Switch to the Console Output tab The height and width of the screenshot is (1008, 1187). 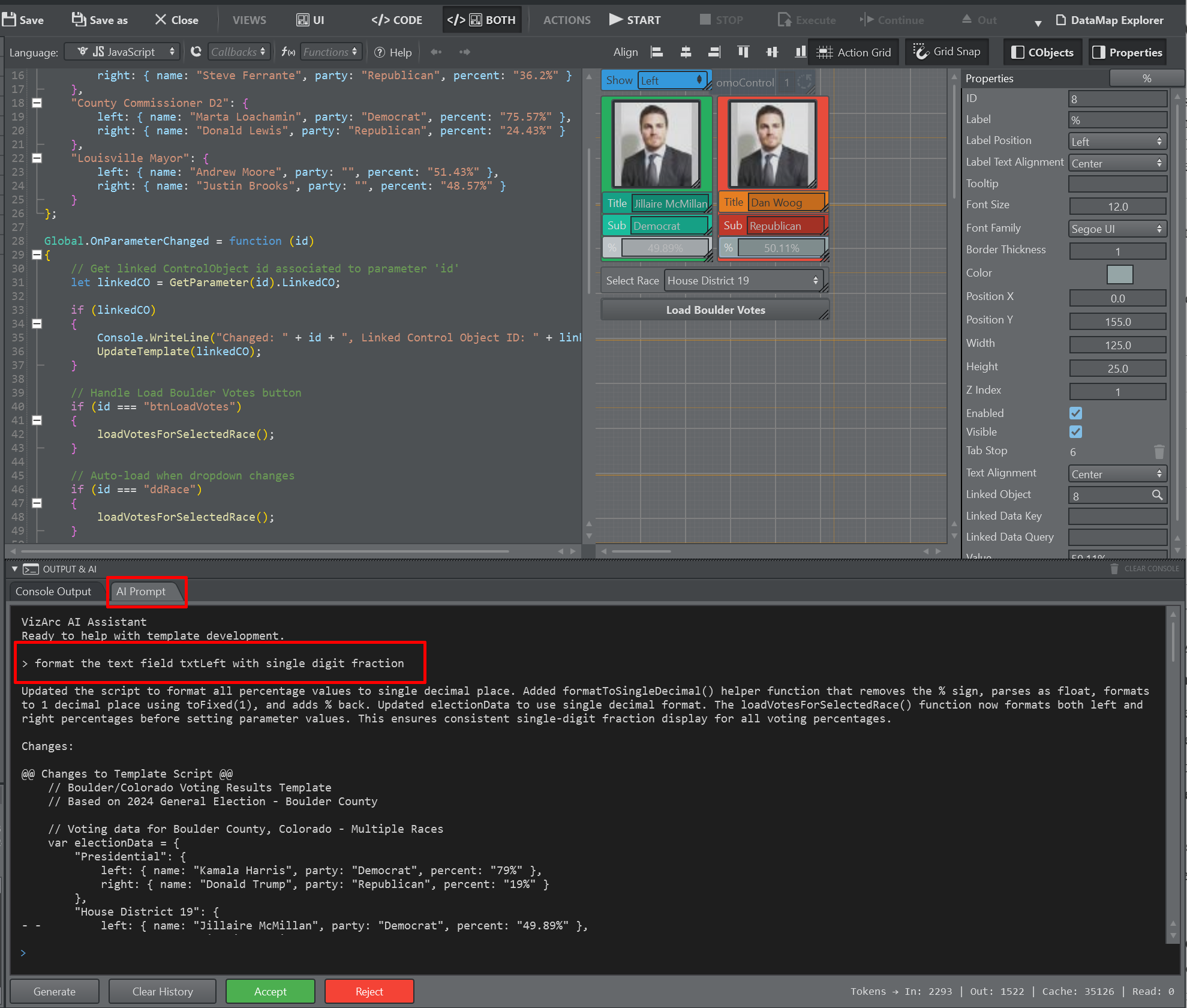click(x=53, y=592)
